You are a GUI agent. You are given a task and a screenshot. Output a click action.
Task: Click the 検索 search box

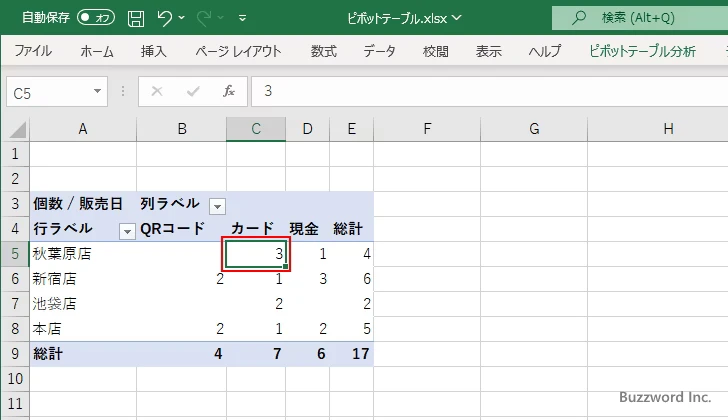pos(640,18)
